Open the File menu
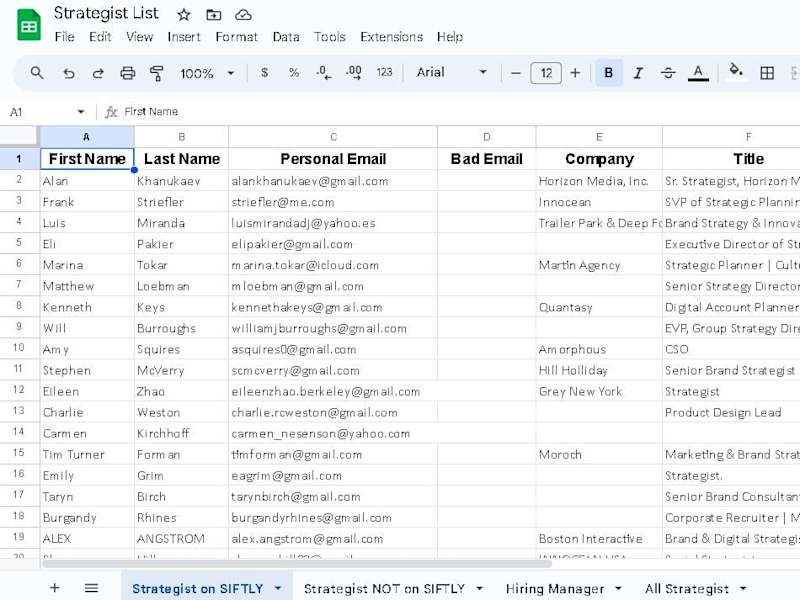 tap(64, 37)
